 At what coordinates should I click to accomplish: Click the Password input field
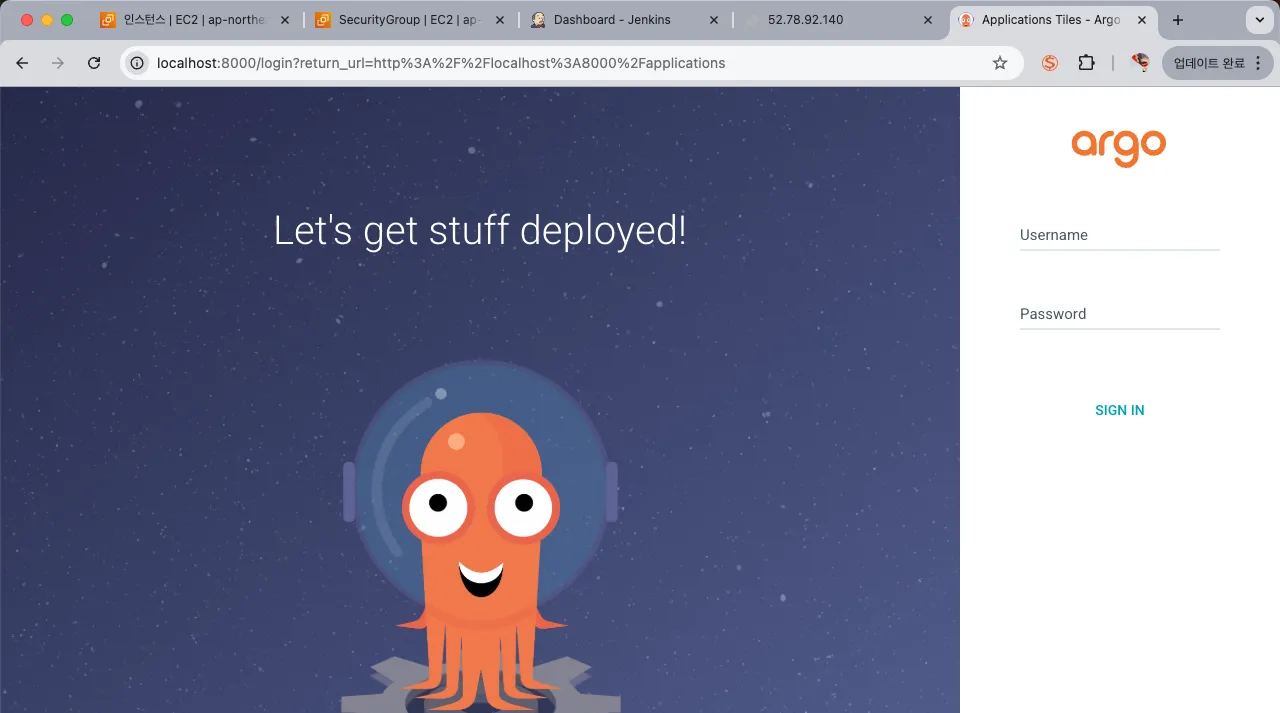pyautogui.click(x=1120, y=315)
